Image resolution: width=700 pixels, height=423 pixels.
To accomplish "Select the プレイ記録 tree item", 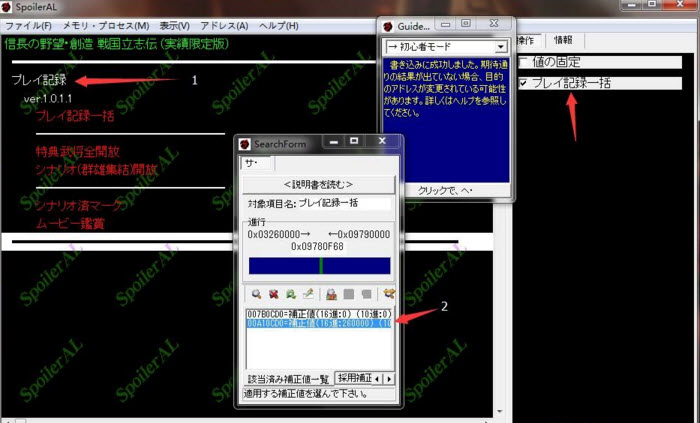I will (39, 80).
